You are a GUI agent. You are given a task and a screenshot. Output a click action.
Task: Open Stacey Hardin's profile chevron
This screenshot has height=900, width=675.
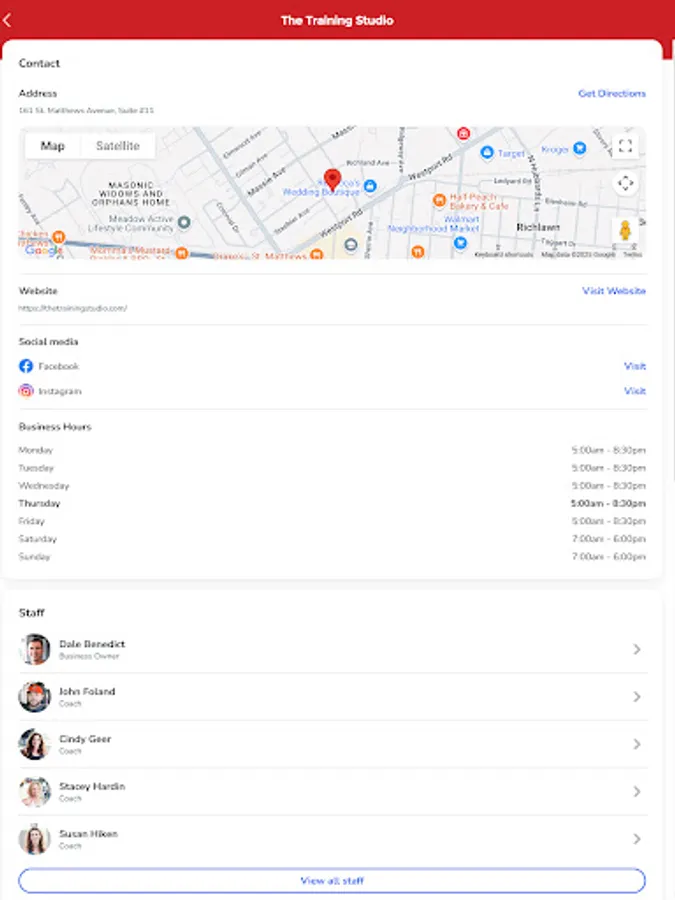pyautogui.click(x=637, y=792)
